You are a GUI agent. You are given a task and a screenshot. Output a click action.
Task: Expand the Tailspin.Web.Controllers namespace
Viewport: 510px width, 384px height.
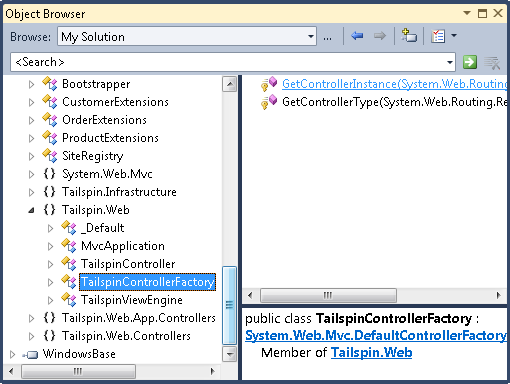pos(31,336)
